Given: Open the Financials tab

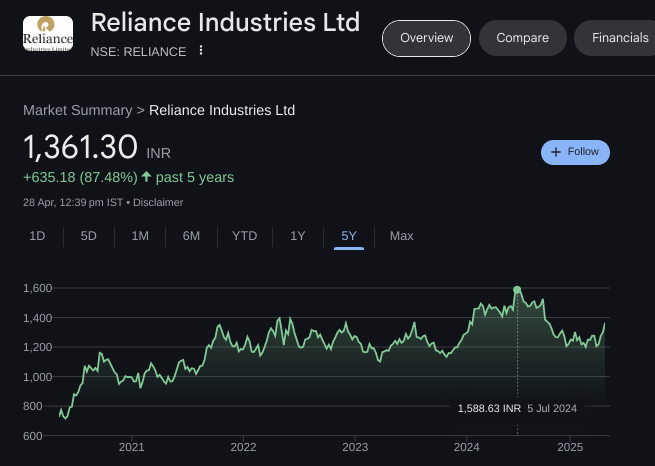Looking at the screenshot, I should pyautogui.click(x=617, y=38).
